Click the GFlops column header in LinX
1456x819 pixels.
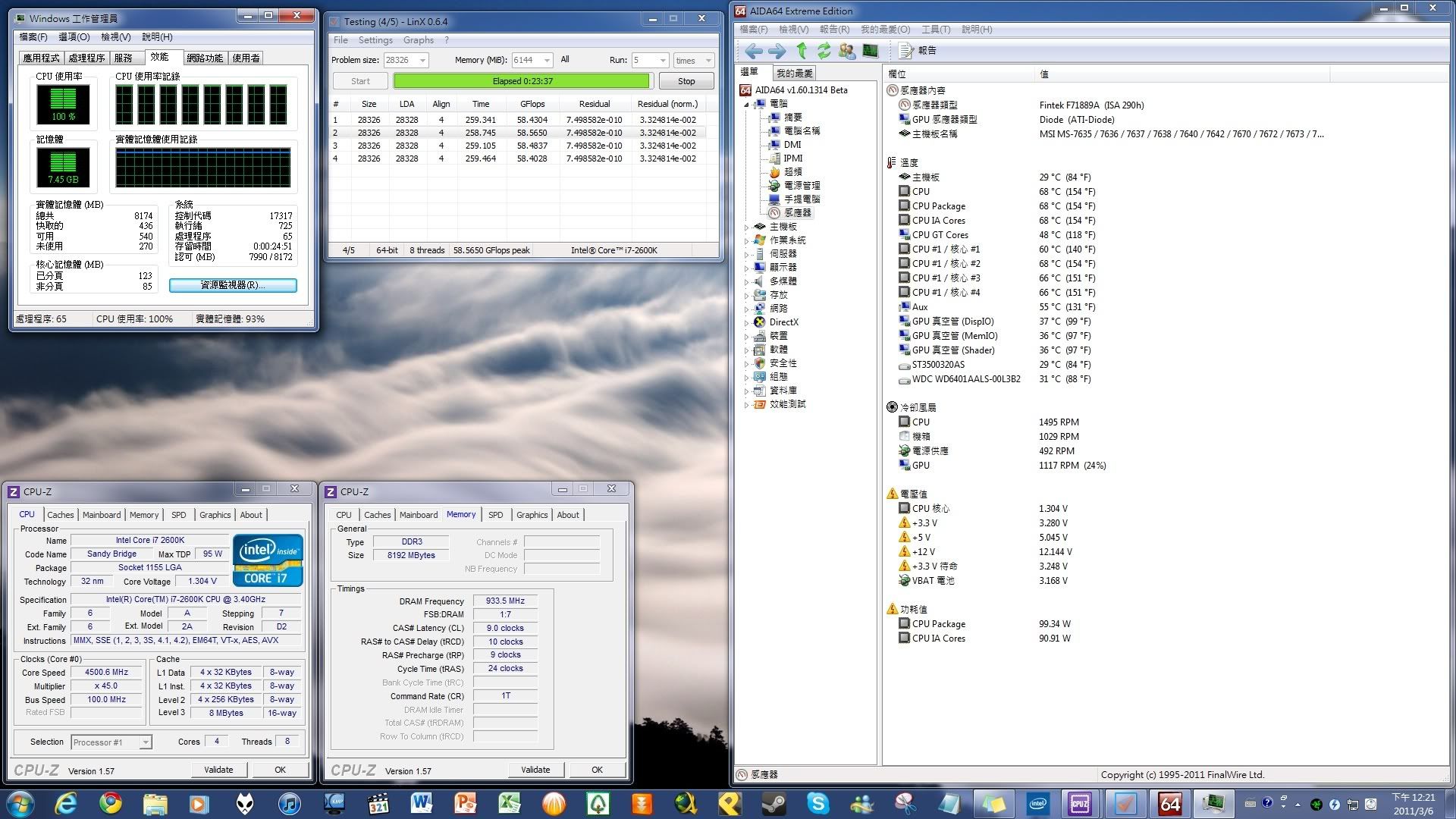click(x=532, y=104)
